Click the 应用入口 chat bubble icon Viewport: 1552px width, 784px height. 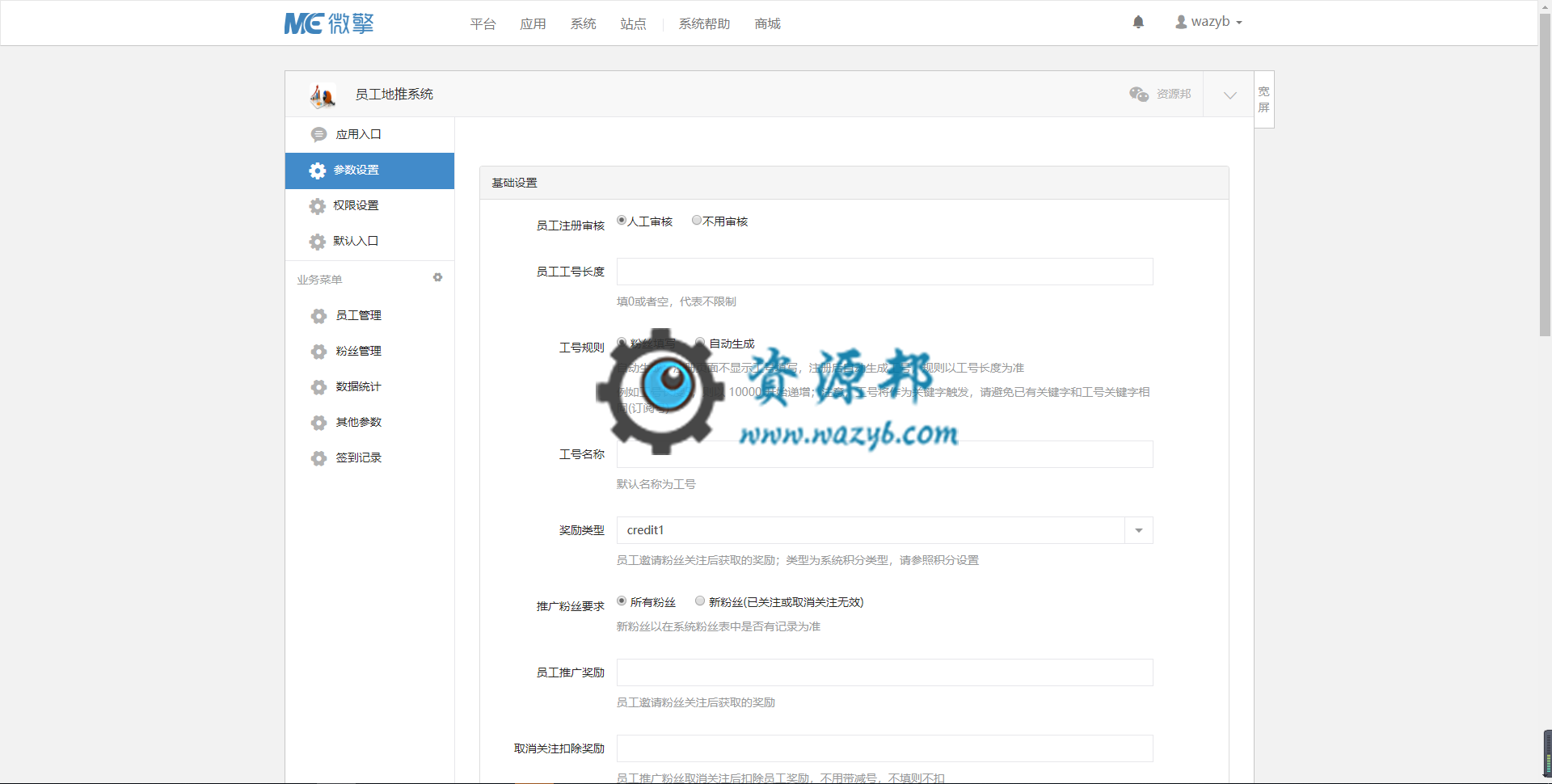[x=318, y=134]
